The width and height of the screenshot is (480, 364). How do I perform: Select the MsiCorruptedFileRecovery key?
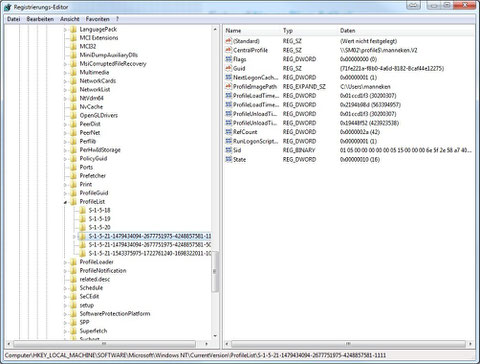click(113, 64)
